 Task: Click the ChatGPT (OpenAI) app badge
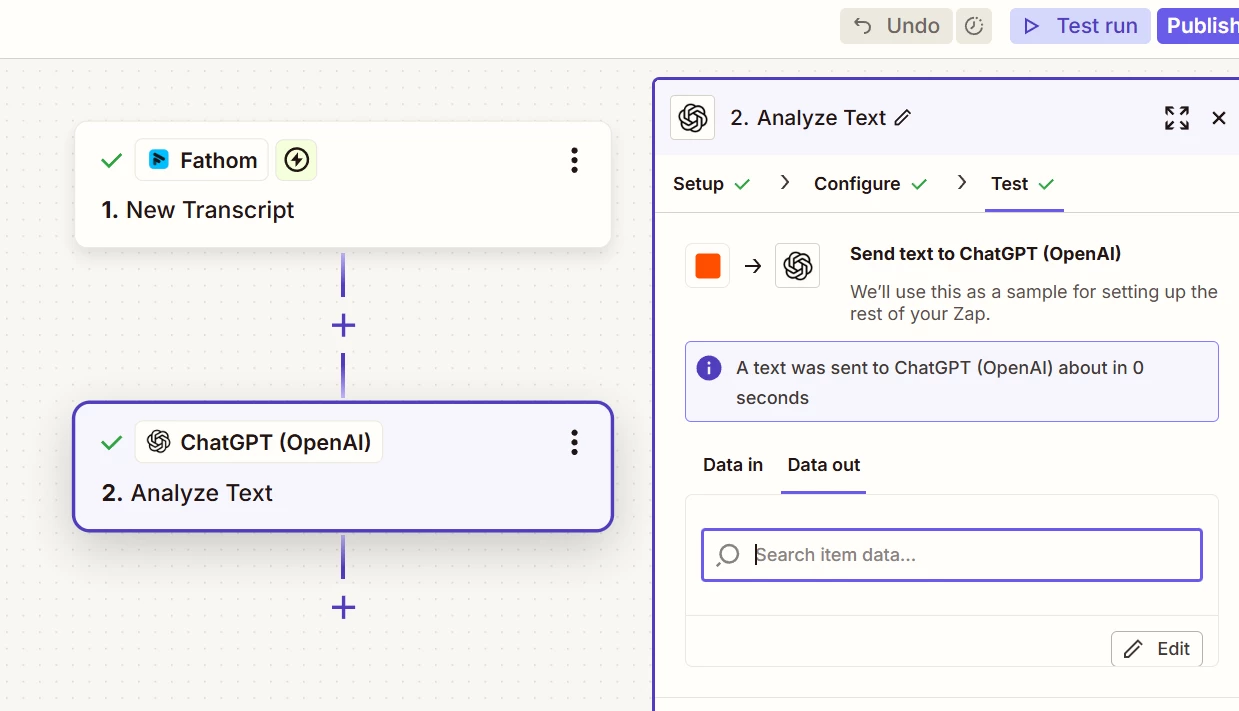[x=259, y=442]
